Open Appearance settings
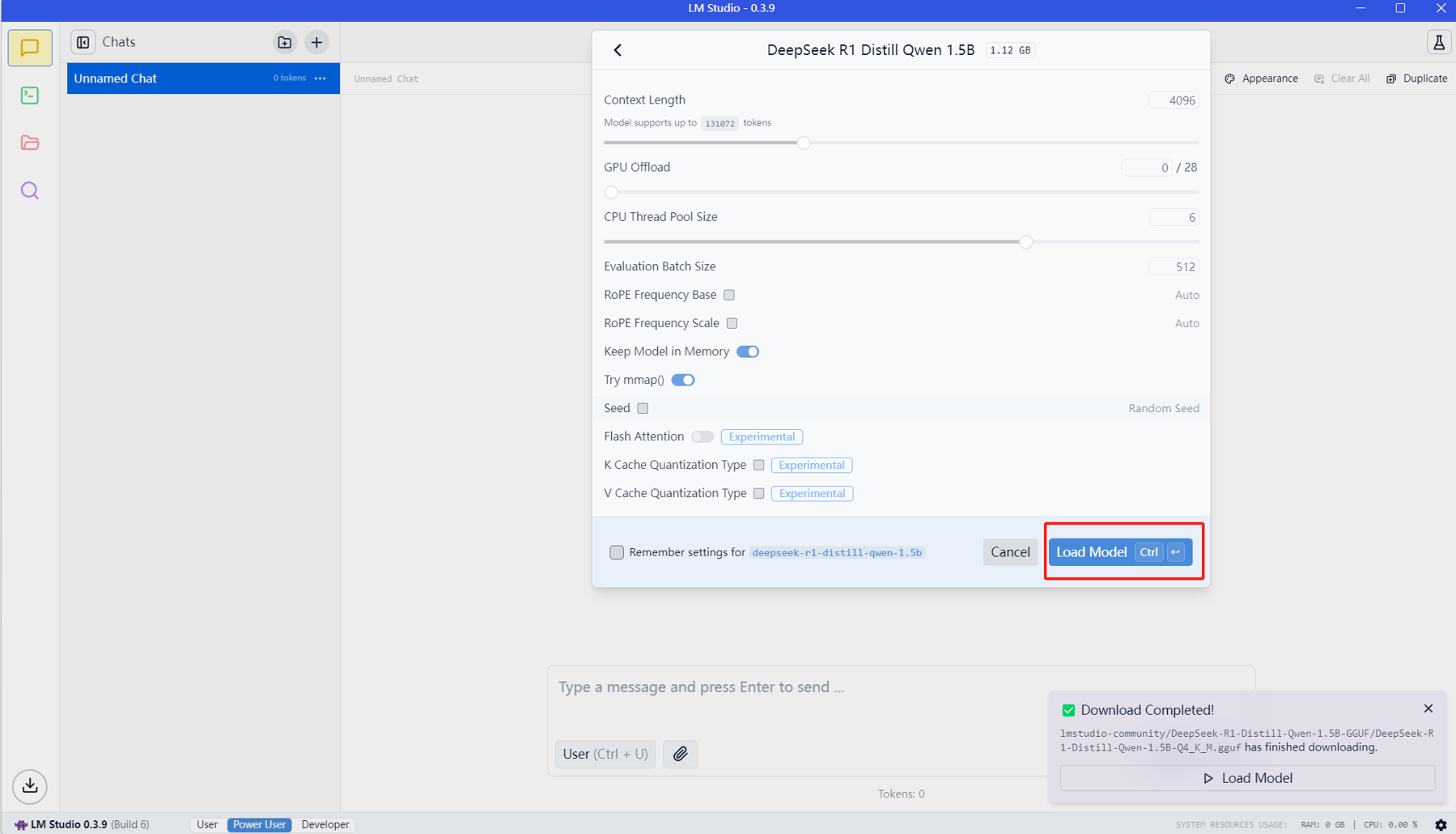The height and width of the screenshot is (834, 1456). point(1262,79)
